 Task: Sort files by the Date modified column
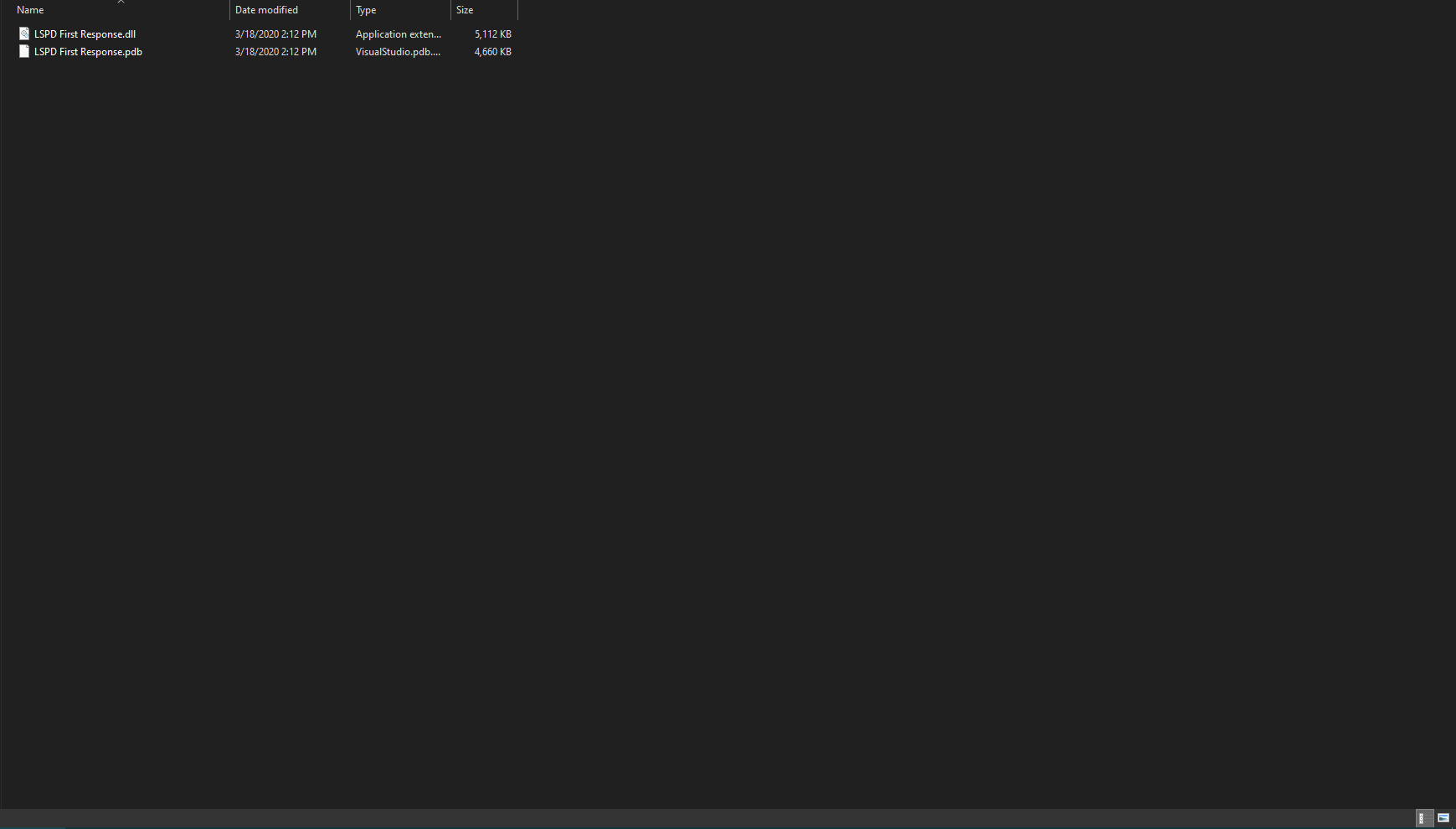coord(290,10)
